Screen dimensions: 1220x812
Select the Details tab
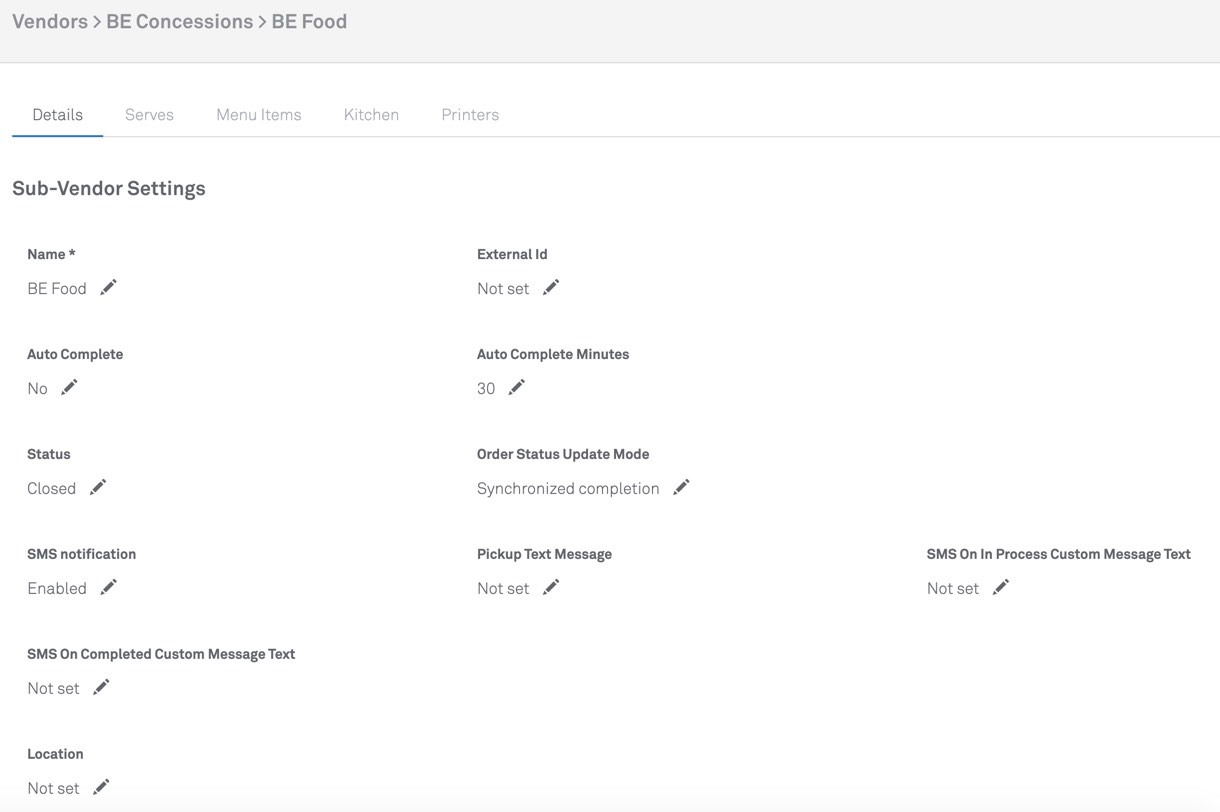click(57, 115)
